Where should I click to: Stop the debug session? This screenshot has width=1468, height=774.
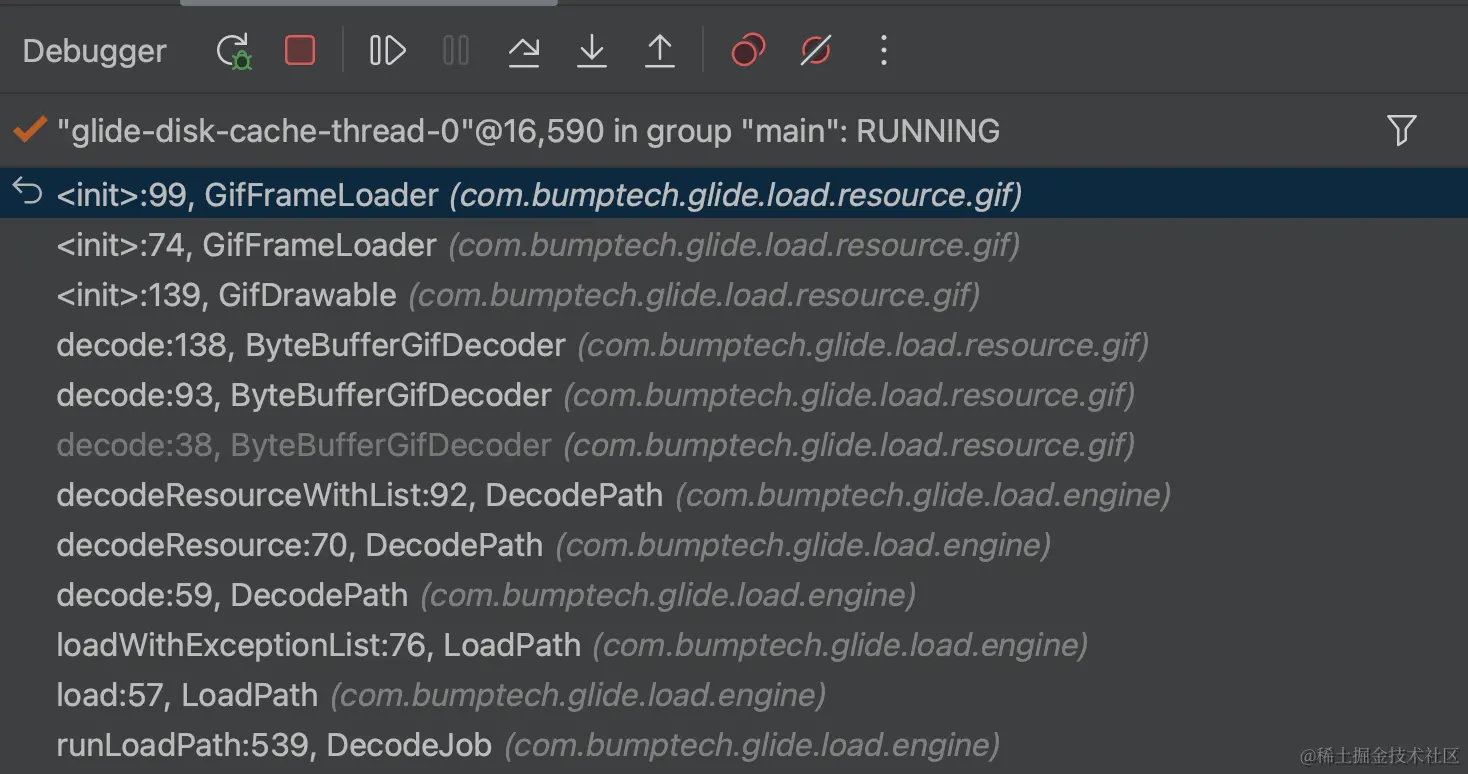tap(300, 50)
